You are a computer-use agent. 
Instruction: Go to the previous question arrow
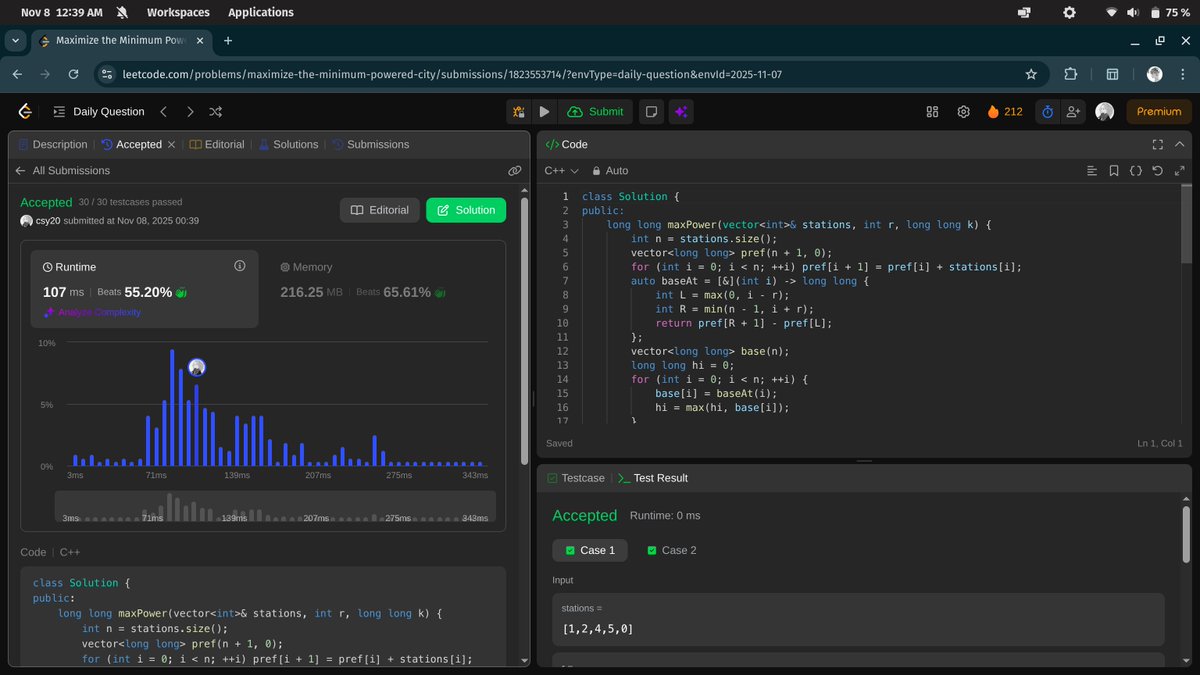coord(164,112)
